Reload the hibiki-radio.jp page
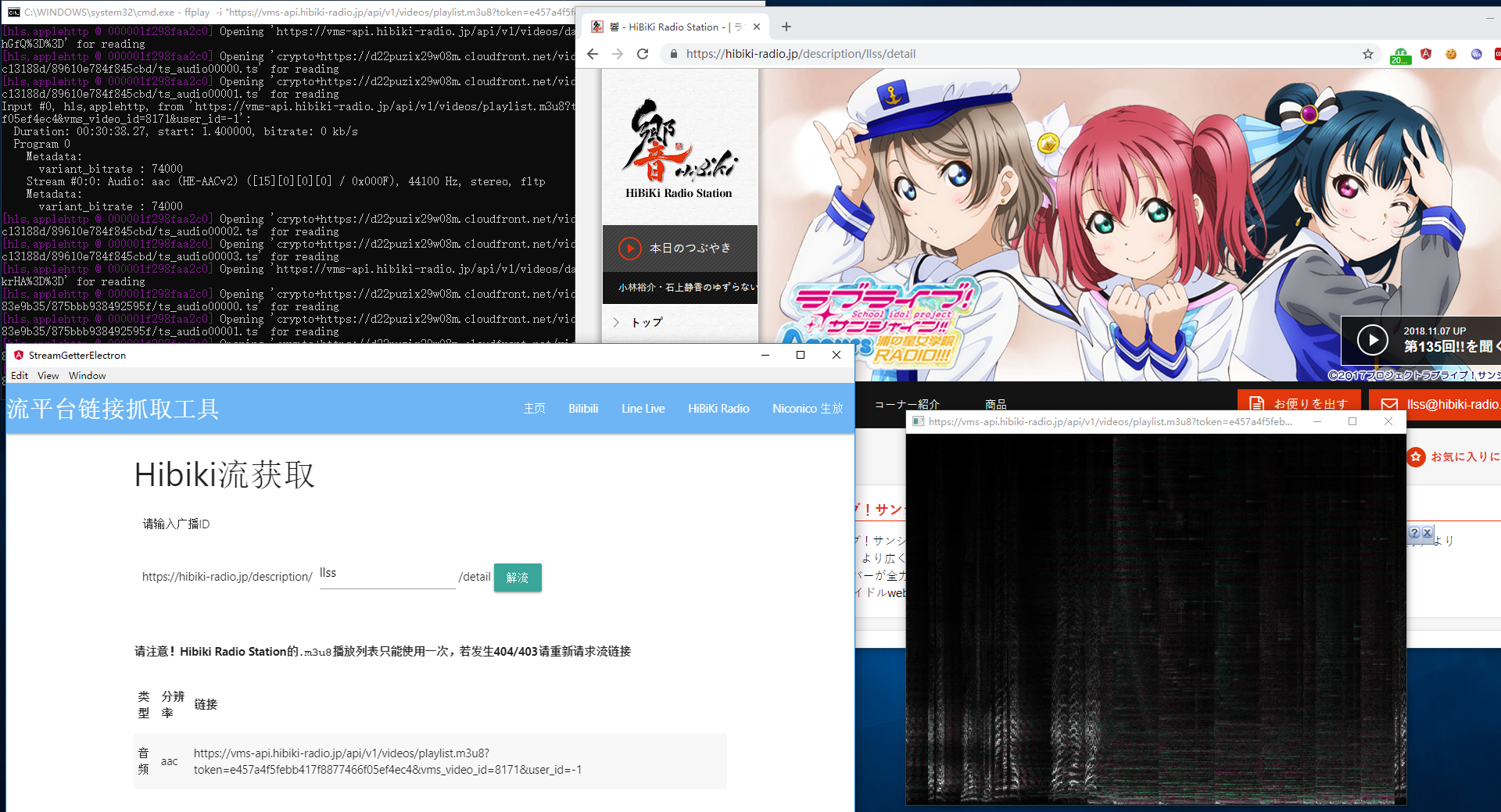This screenshot has height=812, width=1501. (643, 54)
